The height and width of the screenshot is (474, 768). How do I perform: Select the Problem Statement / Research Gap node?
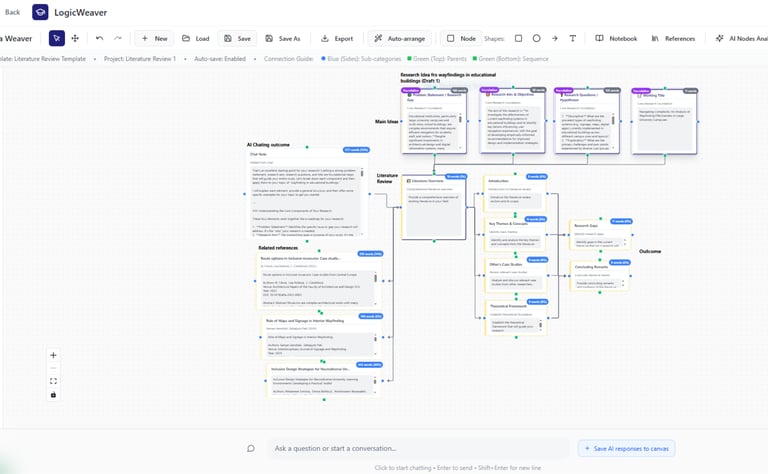click(x=434, y=121)
